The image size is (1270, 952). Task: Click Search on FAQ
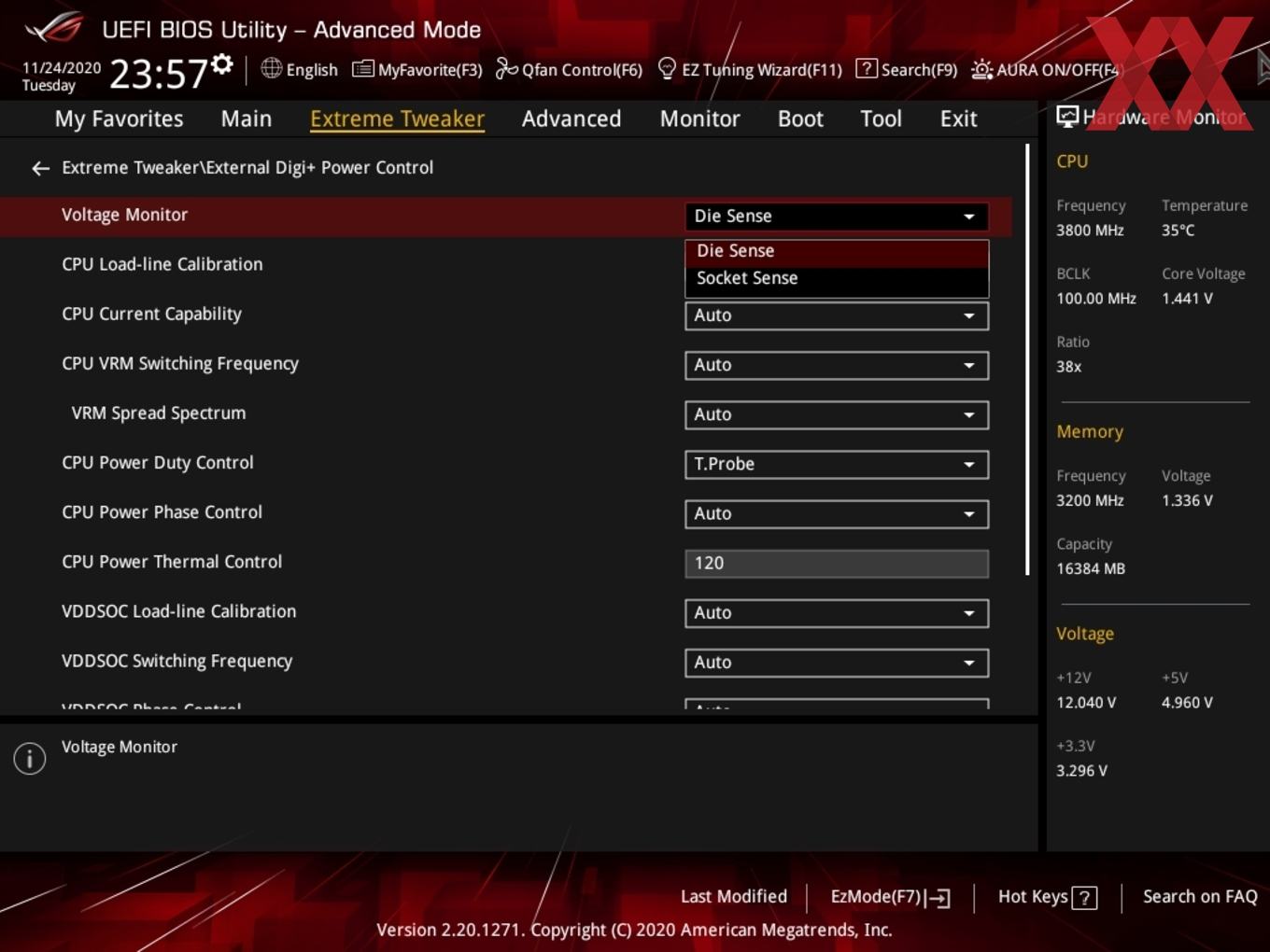(x=1200, y=896)
